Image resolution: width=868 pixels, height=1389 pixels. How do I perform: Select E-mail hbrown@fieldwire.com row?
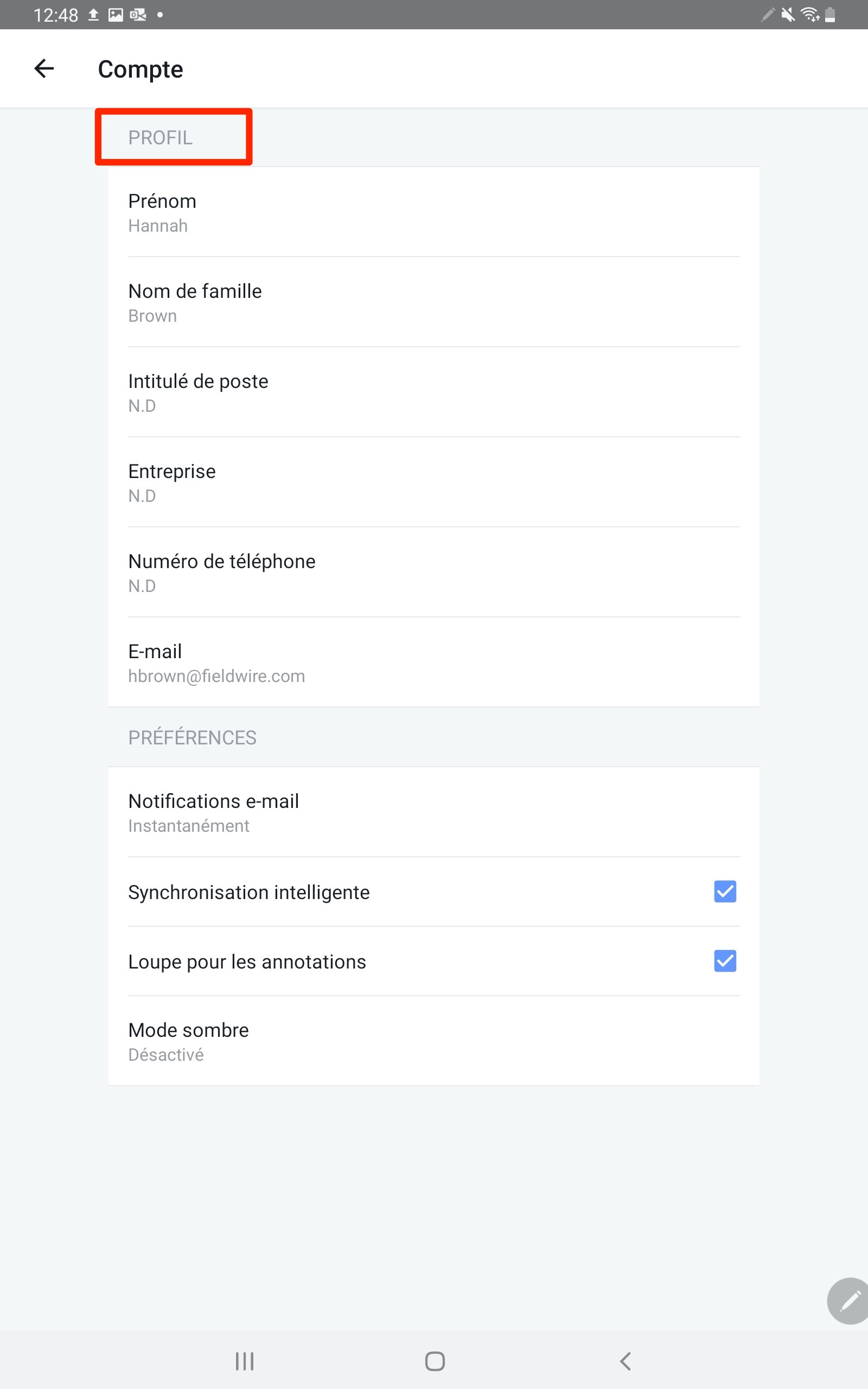click(x=433, y=662)
